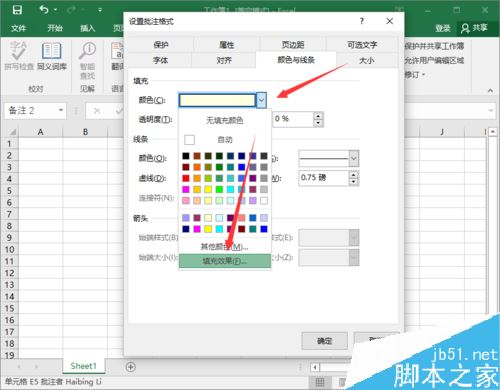Switch to the 保护 tab
The height and width of the screenshot is (390, 500).
pos(161,45)
